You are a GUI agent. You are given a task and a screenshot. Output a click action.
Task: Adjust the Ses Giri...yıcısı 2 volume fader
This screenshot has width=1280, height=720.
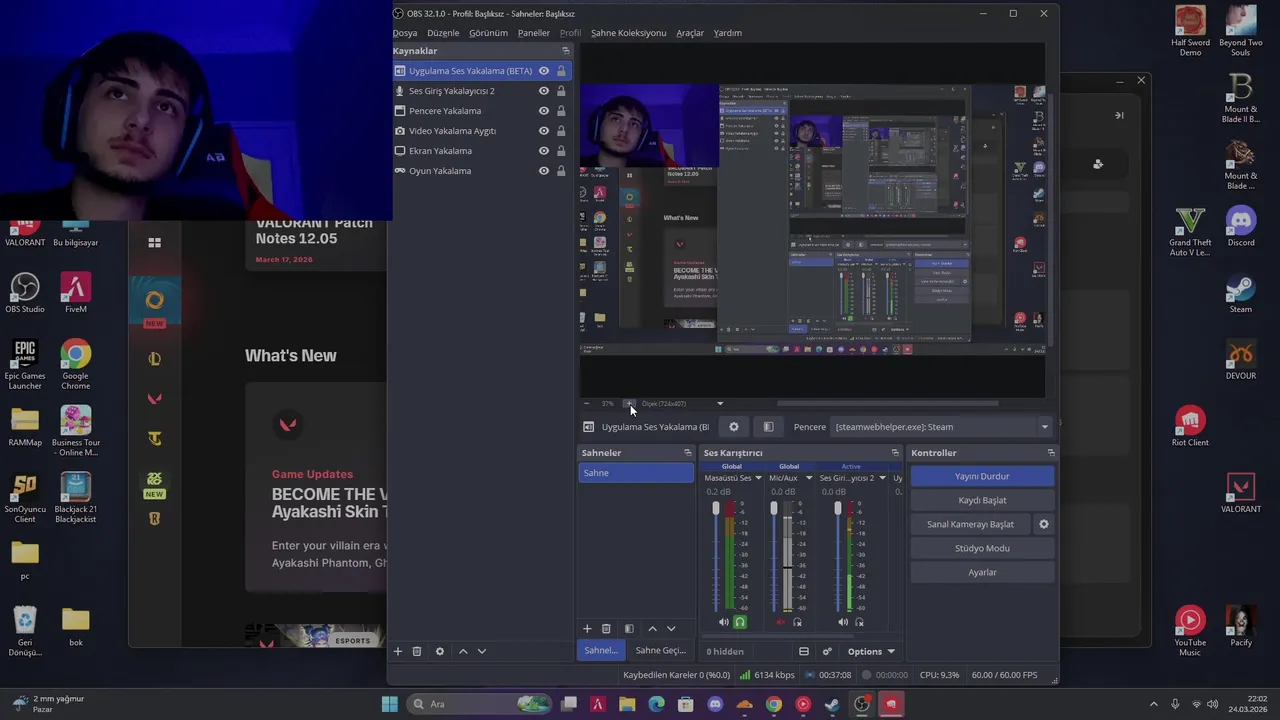point(838,509)
